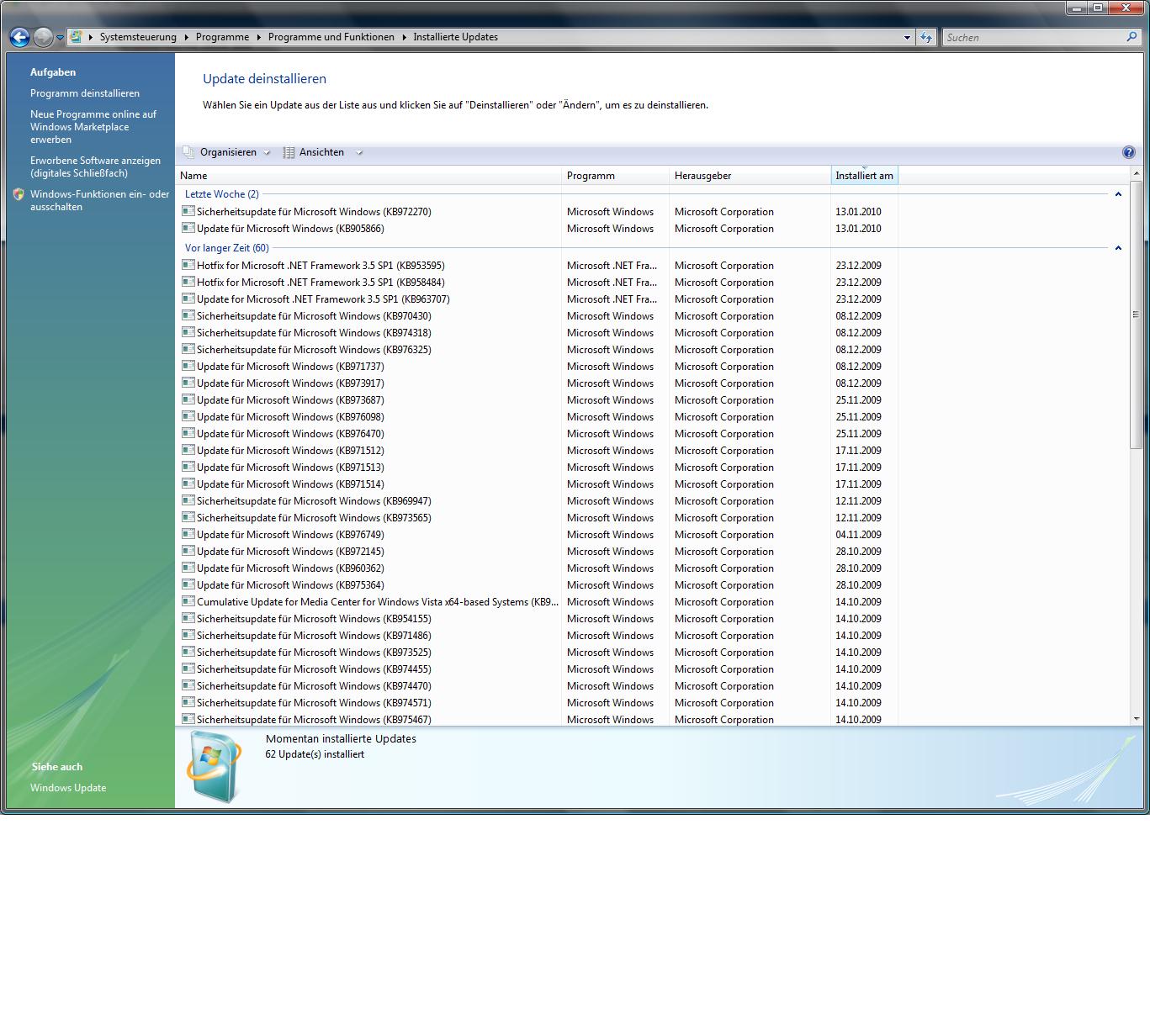Open Programm deinstallieren task link

pos(85,93)
